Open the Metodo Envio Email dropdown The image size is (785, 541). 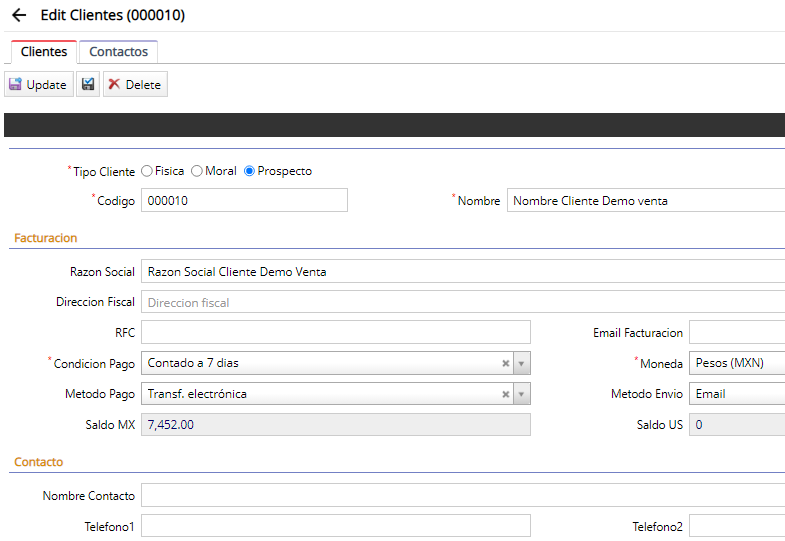coord(737,394)
